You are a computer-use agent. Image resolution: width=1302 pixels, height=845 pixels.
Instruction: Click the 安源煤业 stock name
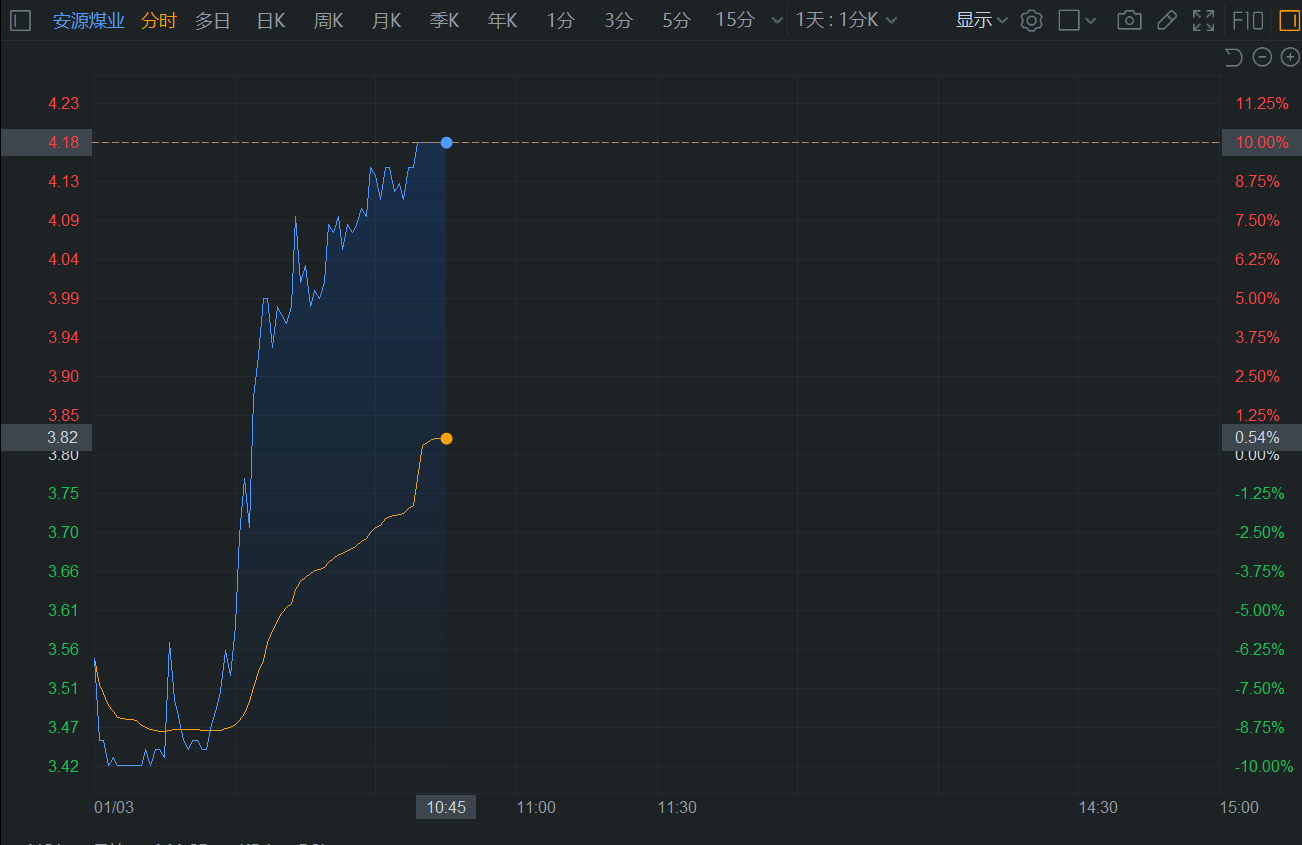pyautogui.click(x=88, y=20)
